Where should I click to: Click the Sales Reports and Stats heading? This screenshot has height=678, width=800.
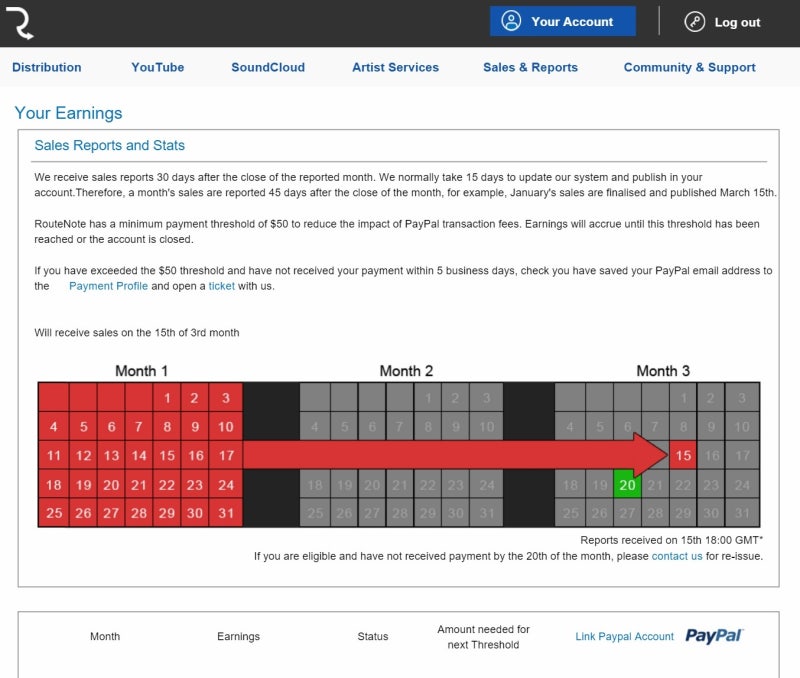pos(109,145)
